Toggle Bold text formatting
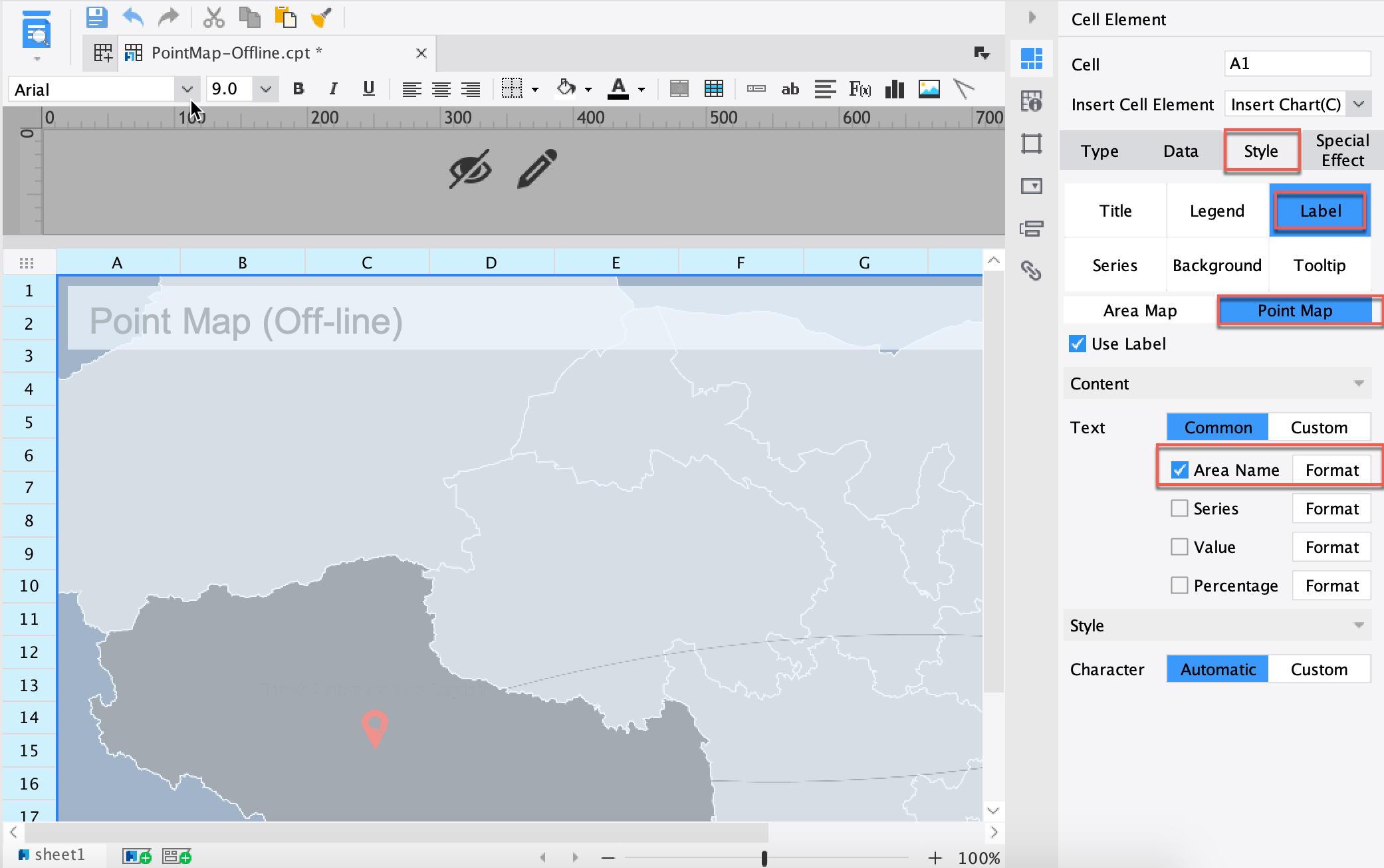This screenshot has width=1384, height=868. click(298, 88)
